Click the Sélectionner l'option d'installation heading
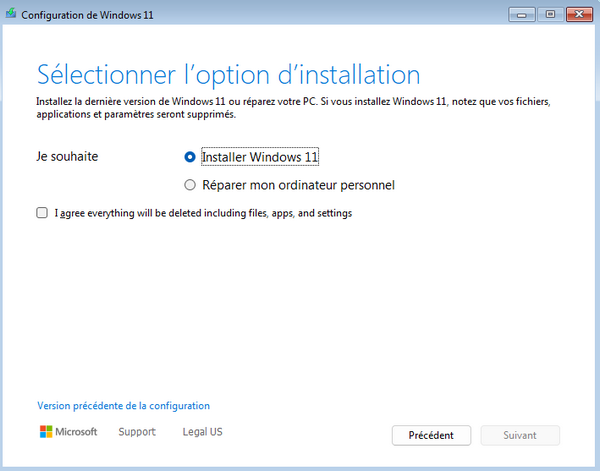 [228, 74]
